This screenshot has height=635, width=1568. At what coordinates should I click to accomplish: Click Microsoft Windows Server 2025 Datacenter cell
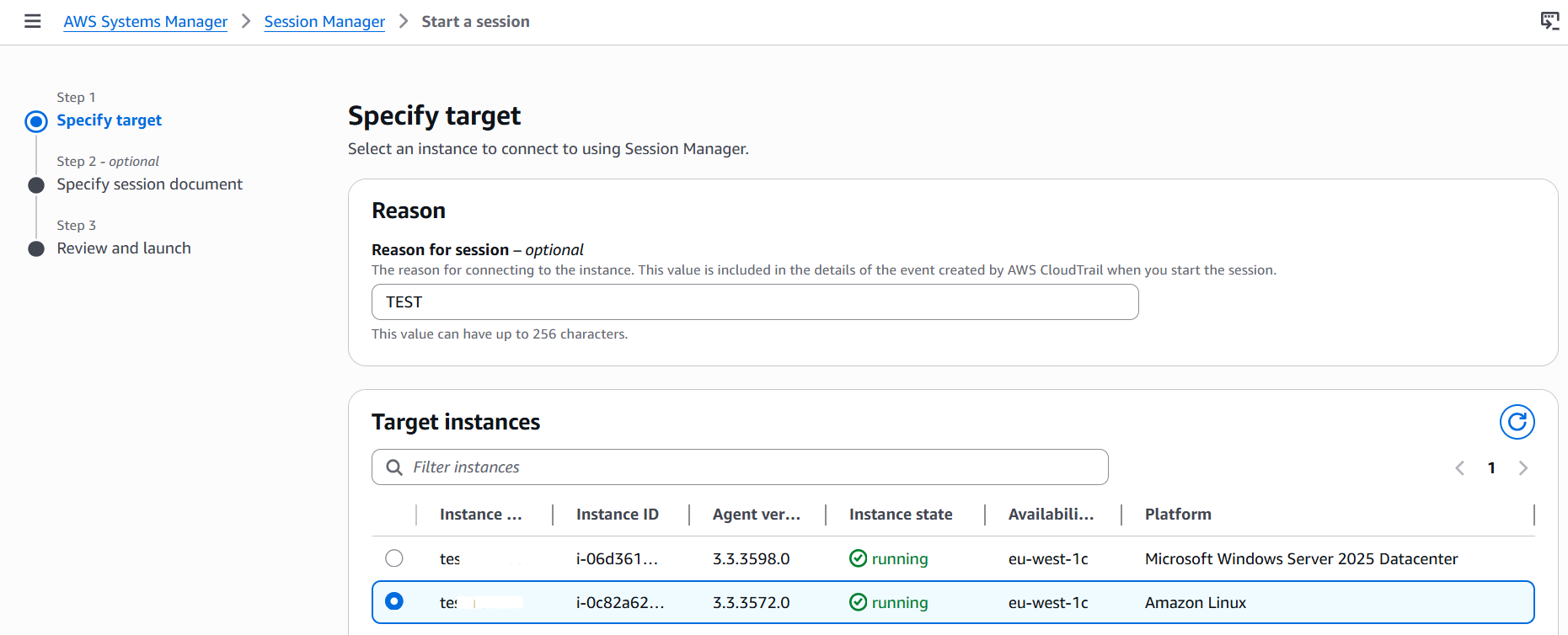pos(1302,559)
